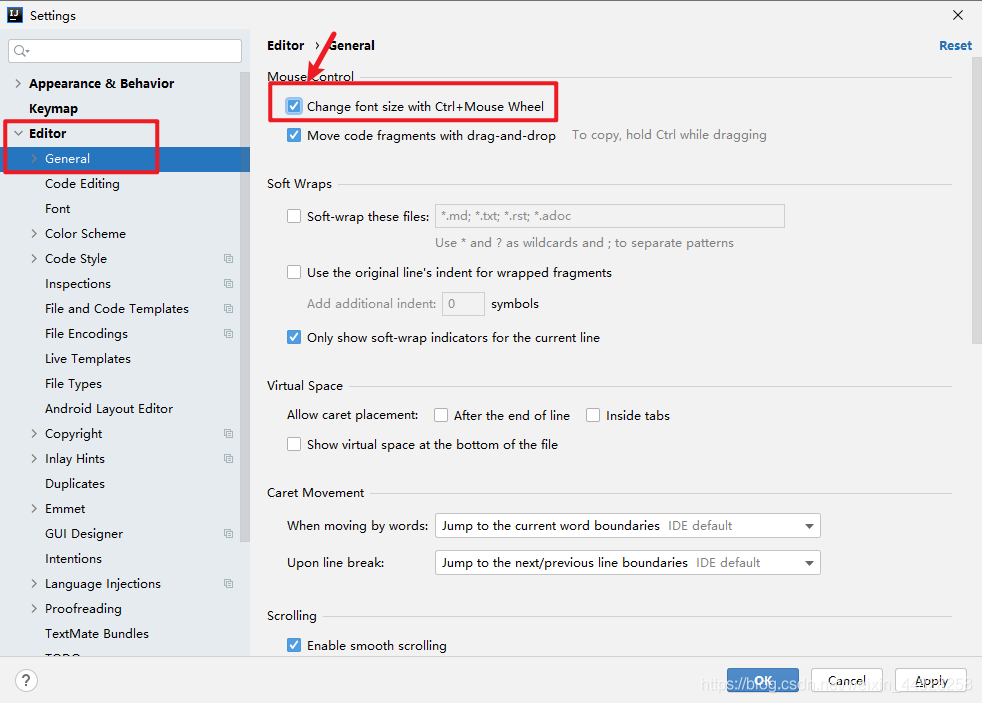Open Code Editing settings page
Viewport: 982px width, 703px height.
click(82, 183)
